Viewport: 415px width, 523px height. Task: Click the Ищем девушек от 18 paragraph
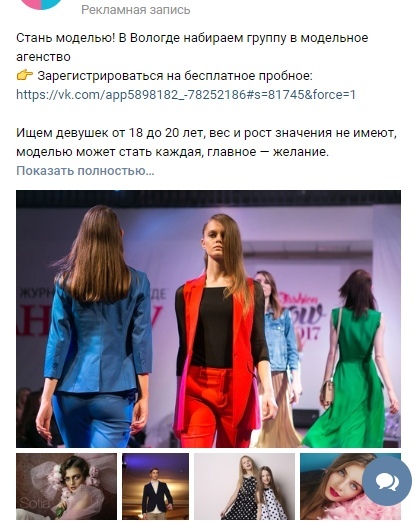tap(206, 142)
